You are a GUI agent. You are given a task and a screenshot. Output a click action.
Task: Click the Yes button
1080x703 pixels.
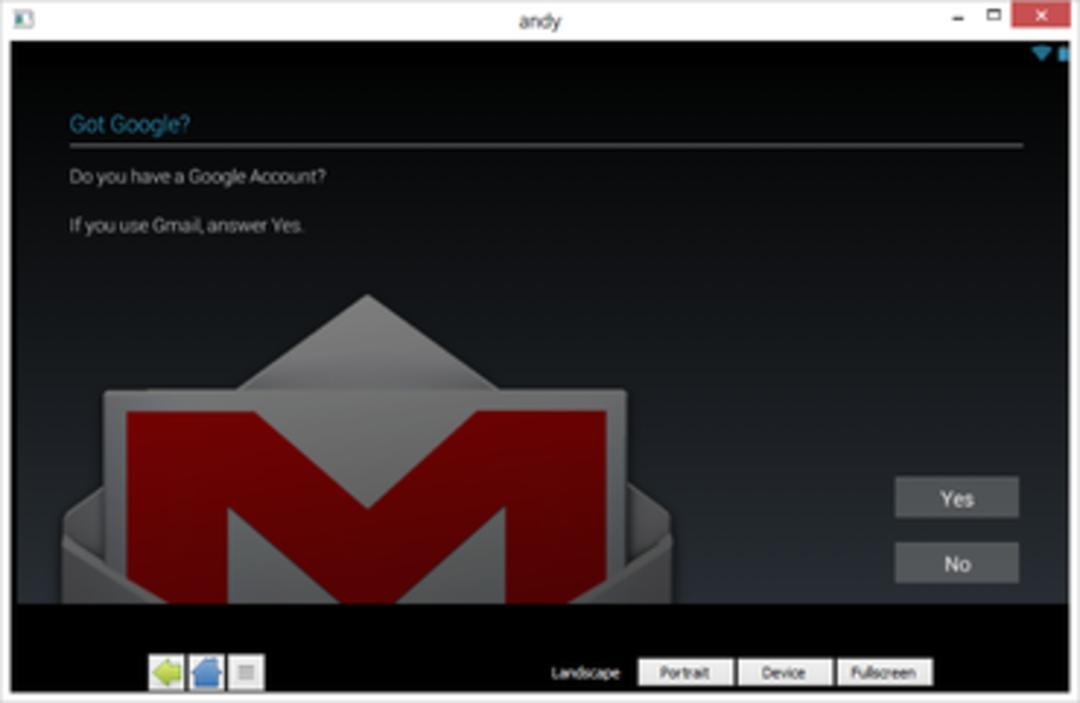click(x=956, y=497)
